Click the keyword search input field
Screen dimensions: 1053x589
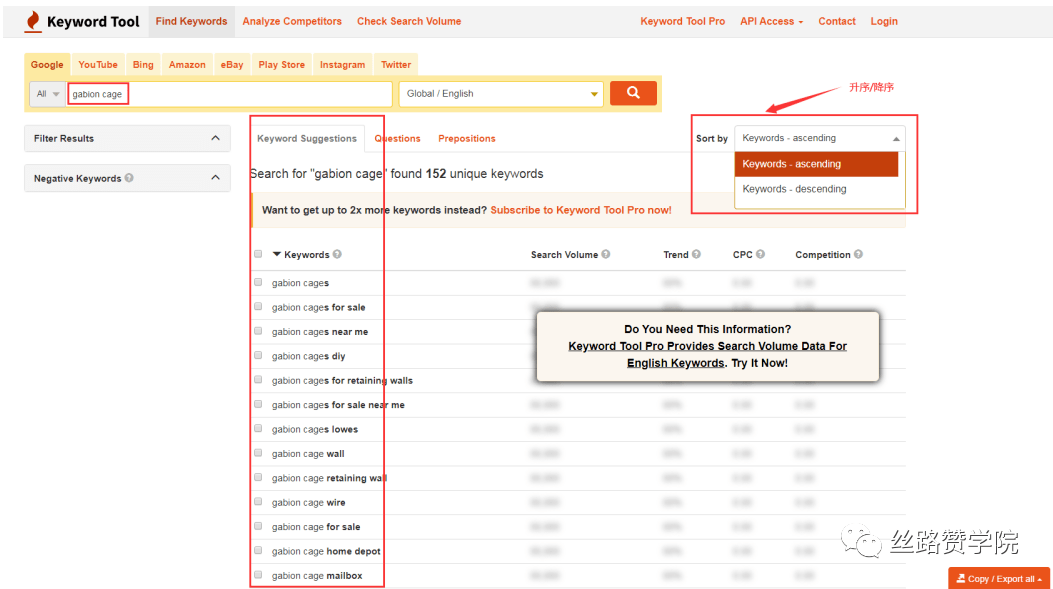point(230,94)
